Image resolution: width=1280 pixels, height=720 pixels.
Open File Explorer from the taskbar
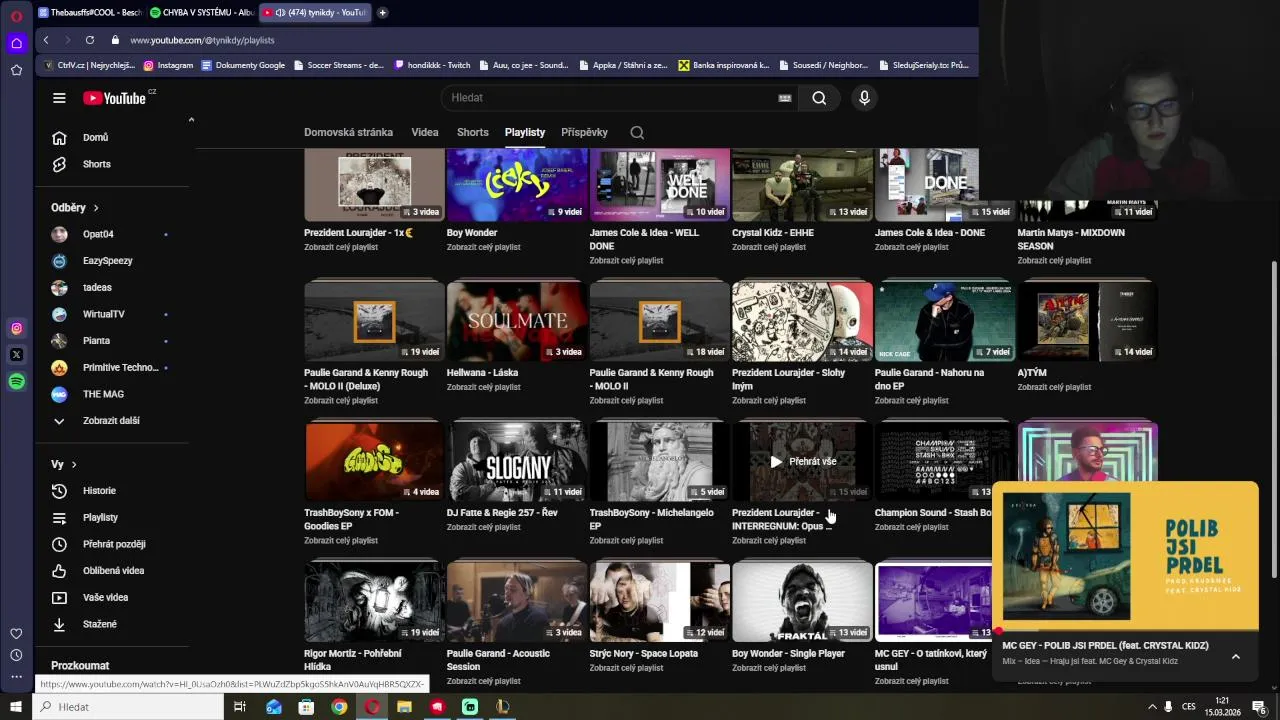(404, 707)
